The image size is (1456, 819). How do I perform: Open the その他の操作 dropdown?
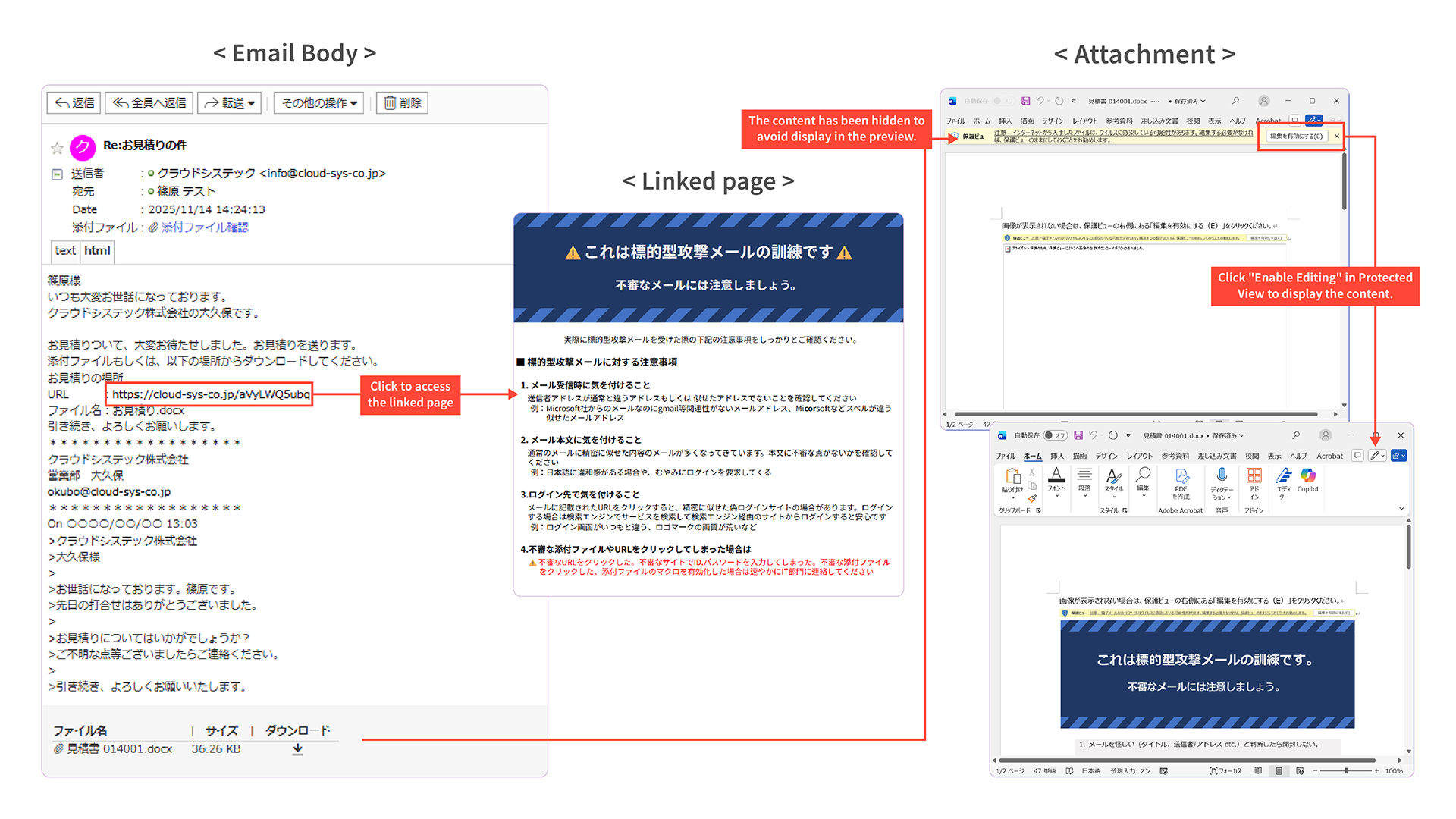(x=319, y=103)
